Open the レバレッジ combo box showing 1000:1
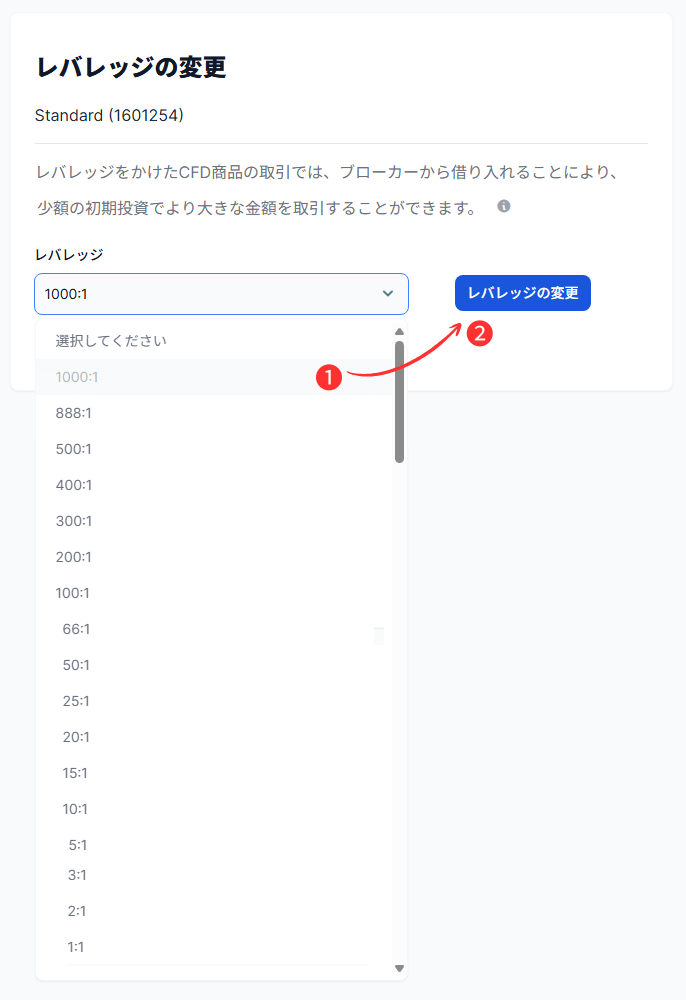 coord(220,294)
